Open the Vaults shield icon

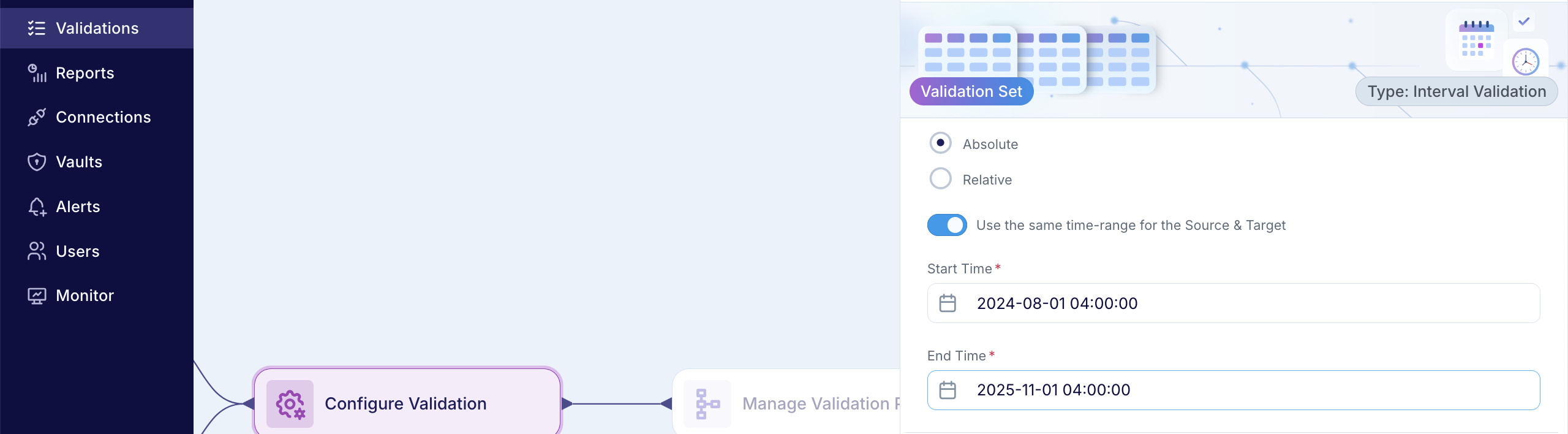(x=36, y=161)
